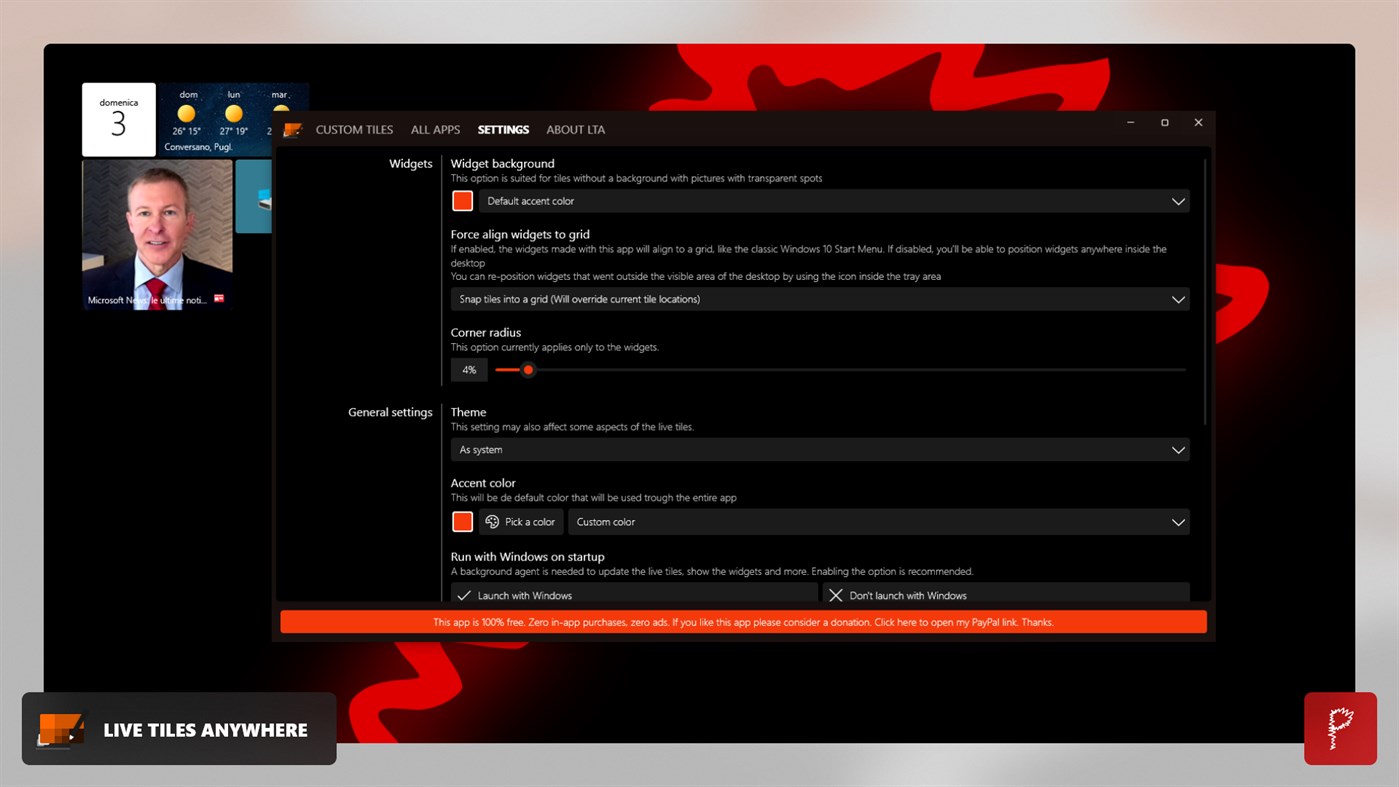Viewport: 1399px width, 787px height.
Task: Click the X icon beside Don't launch with Windows
Action: (836, 595)
